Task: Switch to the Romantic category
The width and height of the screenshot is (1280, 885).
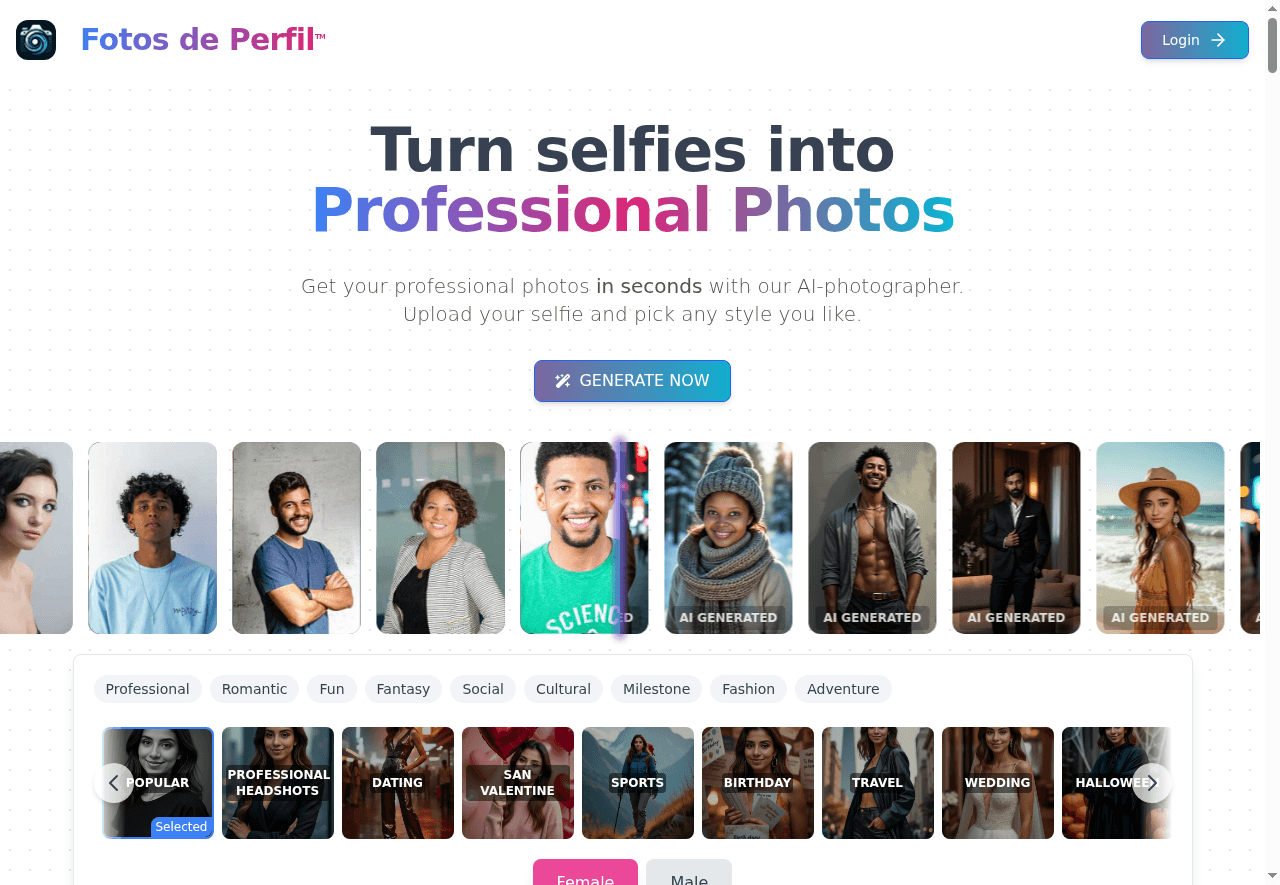Action: [254, 689]
